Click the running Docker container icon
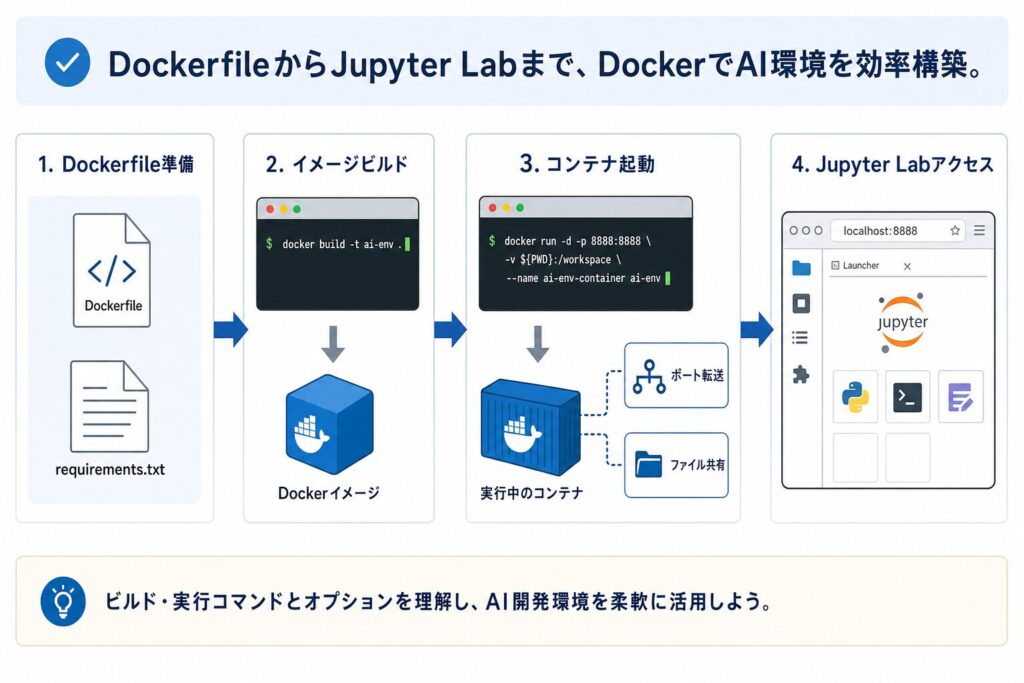Screen dimensions: 1024x683 (530, 427)
